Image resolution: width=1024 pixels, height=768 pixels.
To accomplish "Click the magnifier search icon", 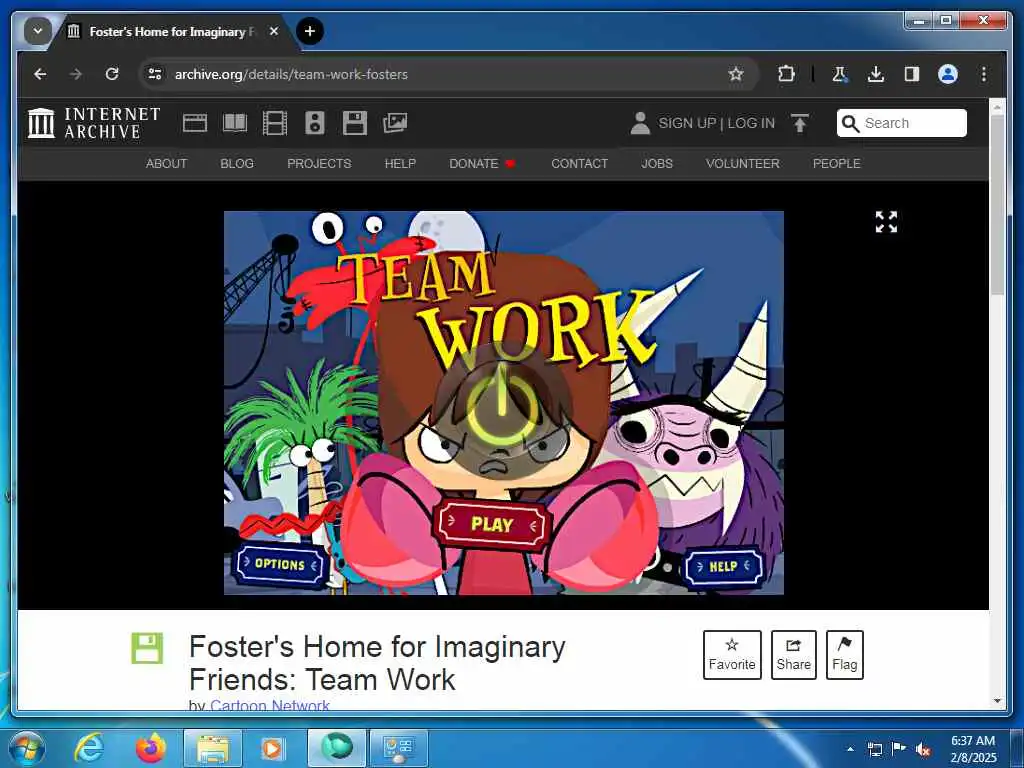I will [850, 123].
